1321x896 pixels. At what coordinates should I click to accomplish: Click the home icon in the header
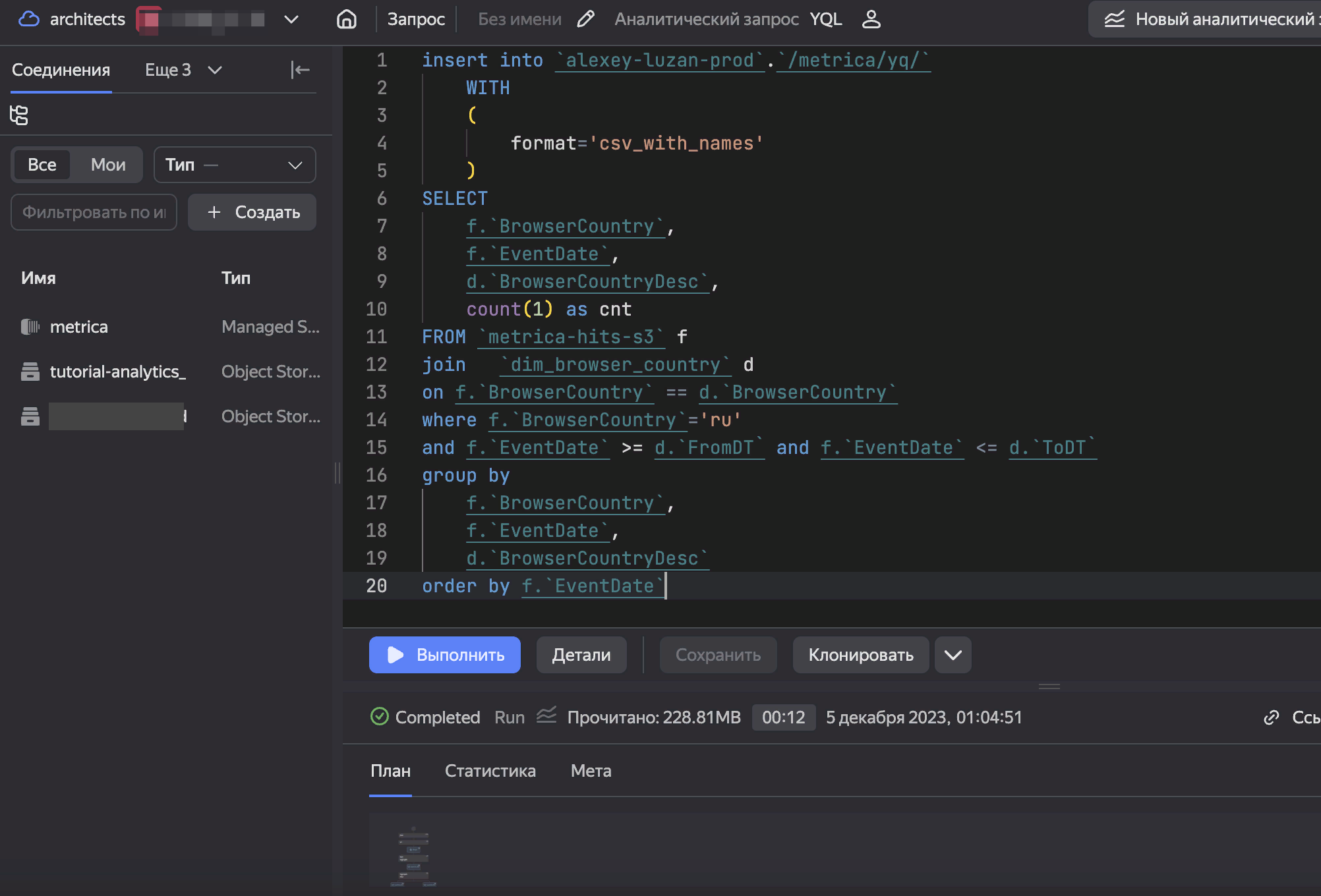[x=346, y=19]
